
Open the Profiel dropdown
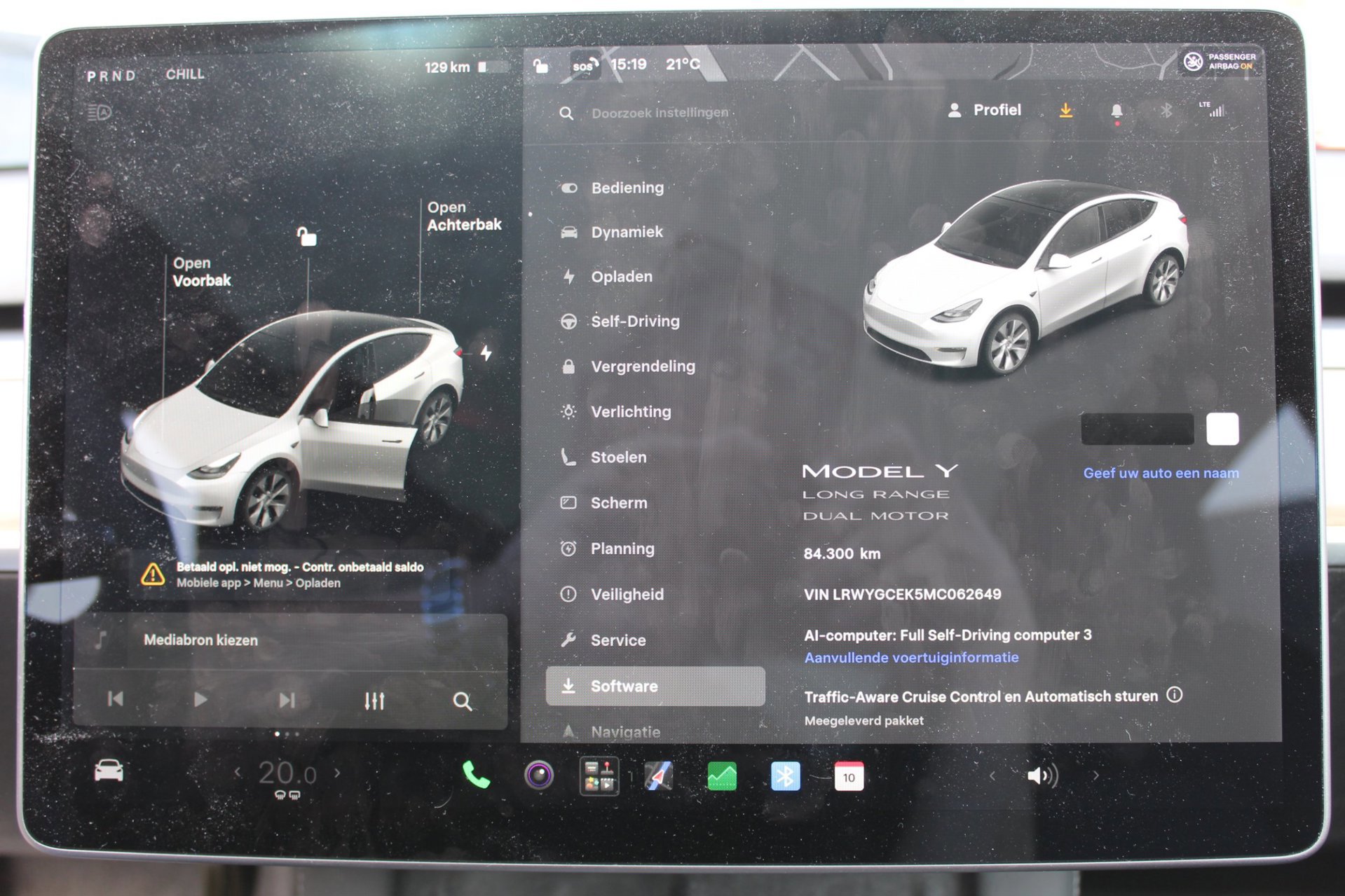point(984,110)
